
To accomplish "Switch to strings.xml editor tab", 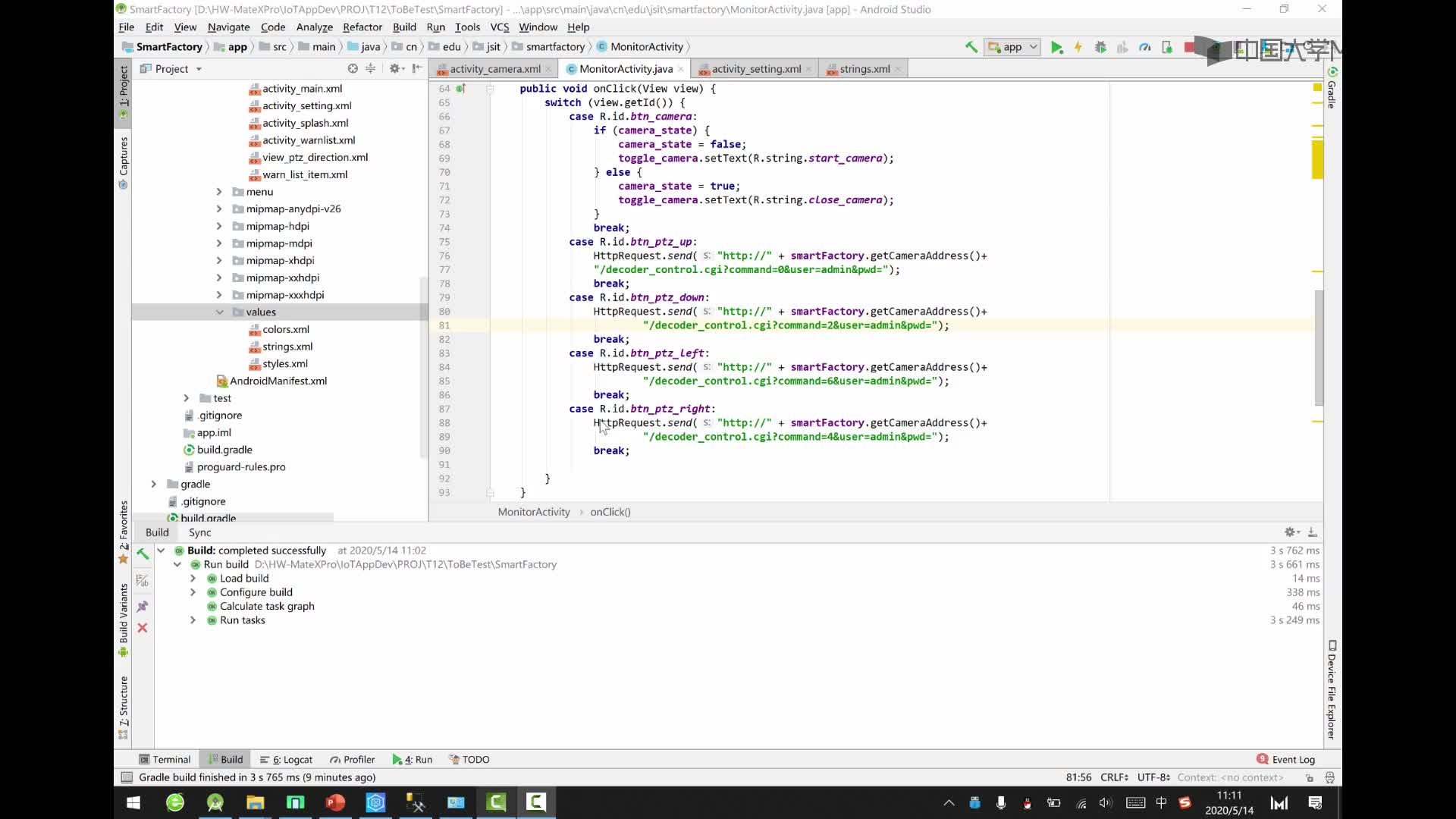I will tap(864, 68).
